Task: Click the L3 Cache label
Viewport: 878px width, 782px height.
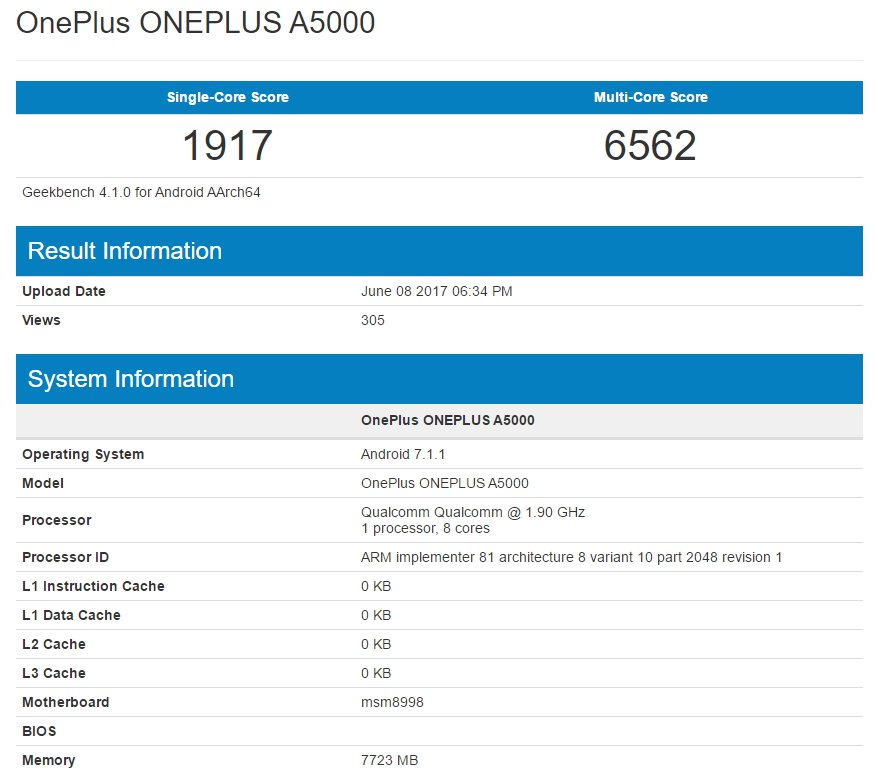Action: [54, 673]
